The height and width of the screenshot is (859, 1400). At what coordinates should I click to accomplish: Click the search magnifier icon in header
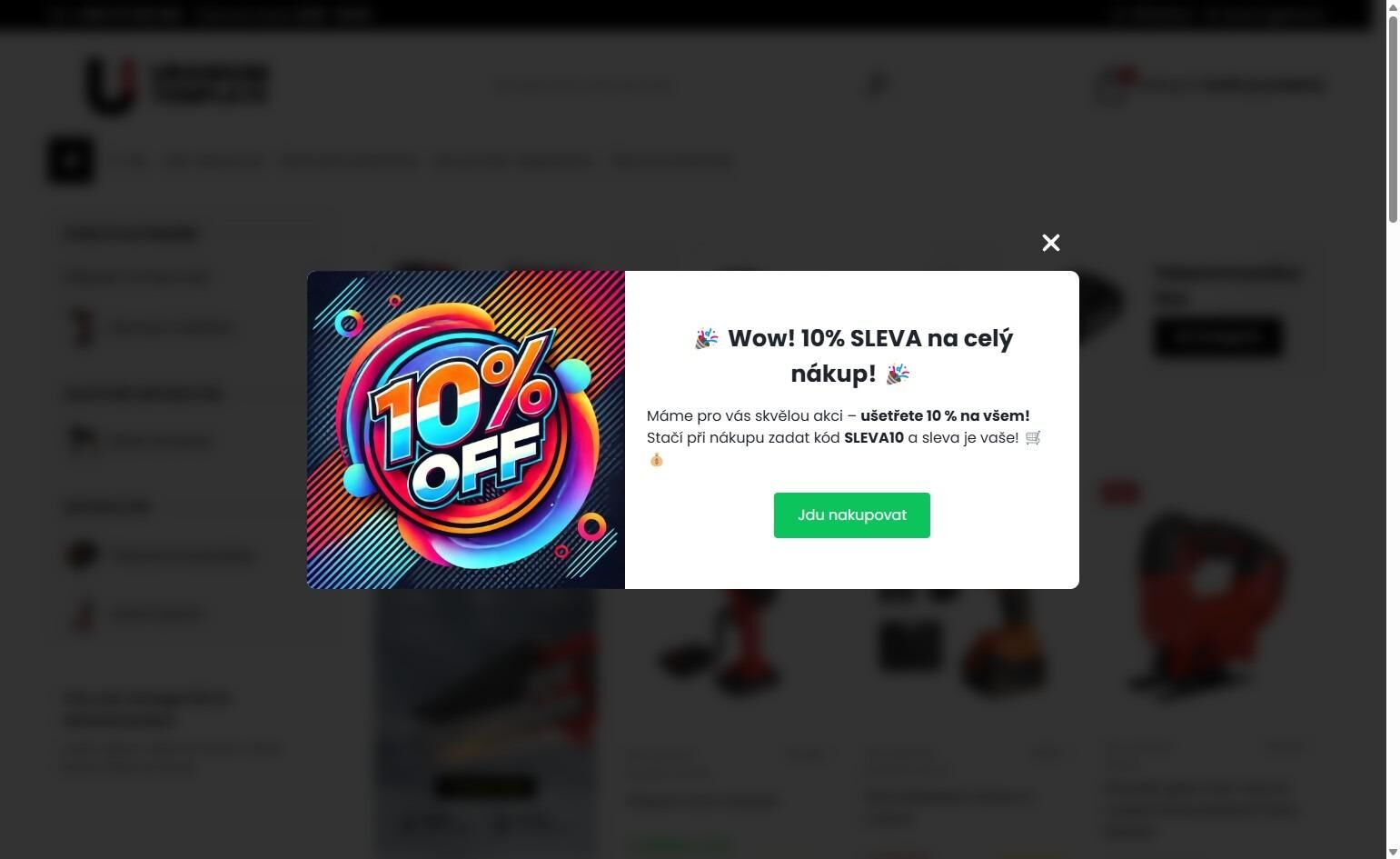click(x=877, y=85)
